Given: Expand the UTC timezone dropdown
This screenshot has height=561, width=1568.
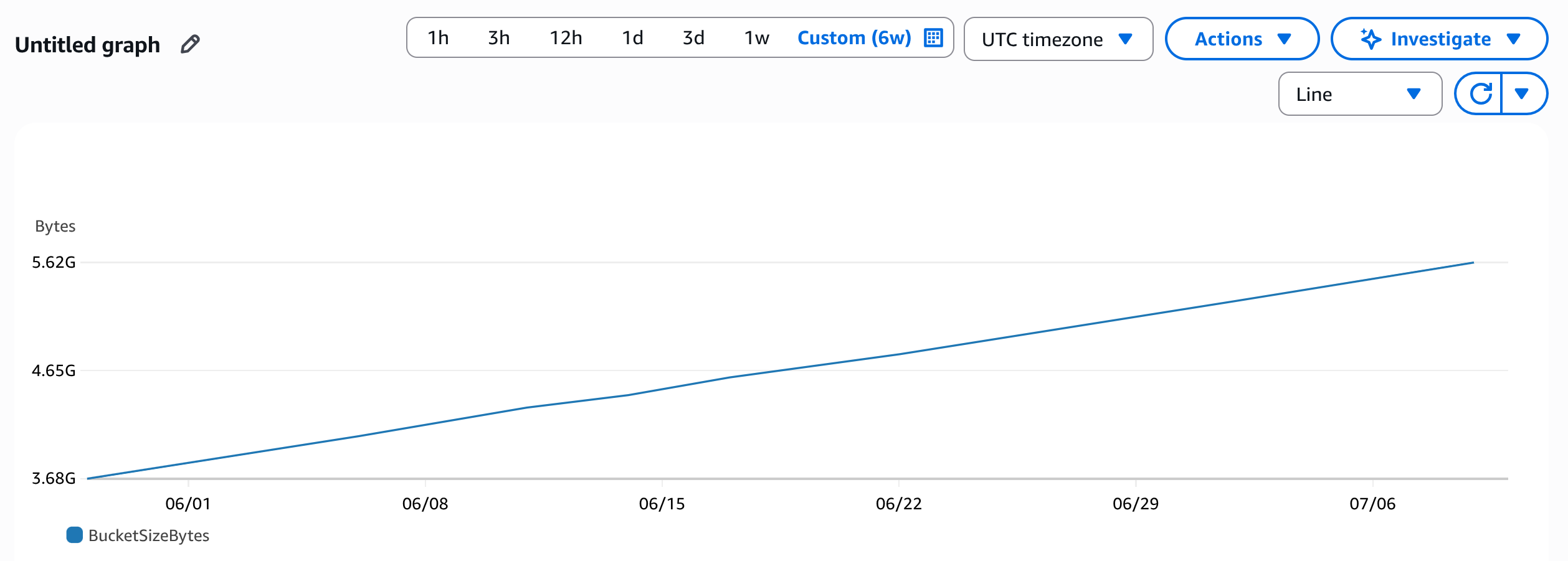Looking at the screenshot, I should [x=1057, y=39].
